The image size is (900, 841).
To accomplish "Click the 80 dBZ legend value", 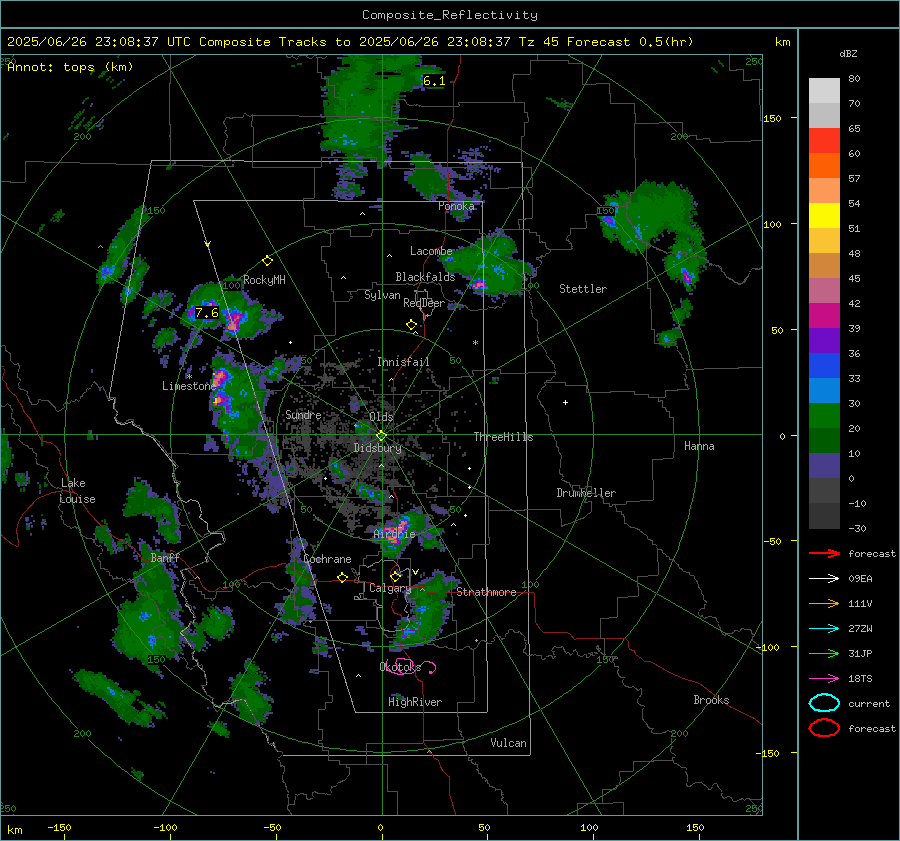I will click(854, 79).
